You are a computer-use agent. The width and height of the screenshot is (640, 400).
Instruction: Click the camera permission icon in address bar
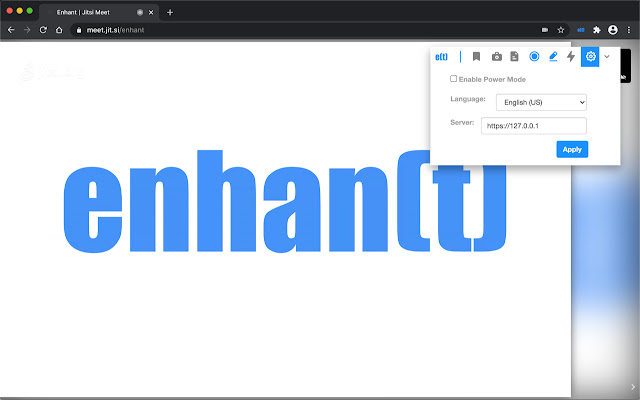544,30
